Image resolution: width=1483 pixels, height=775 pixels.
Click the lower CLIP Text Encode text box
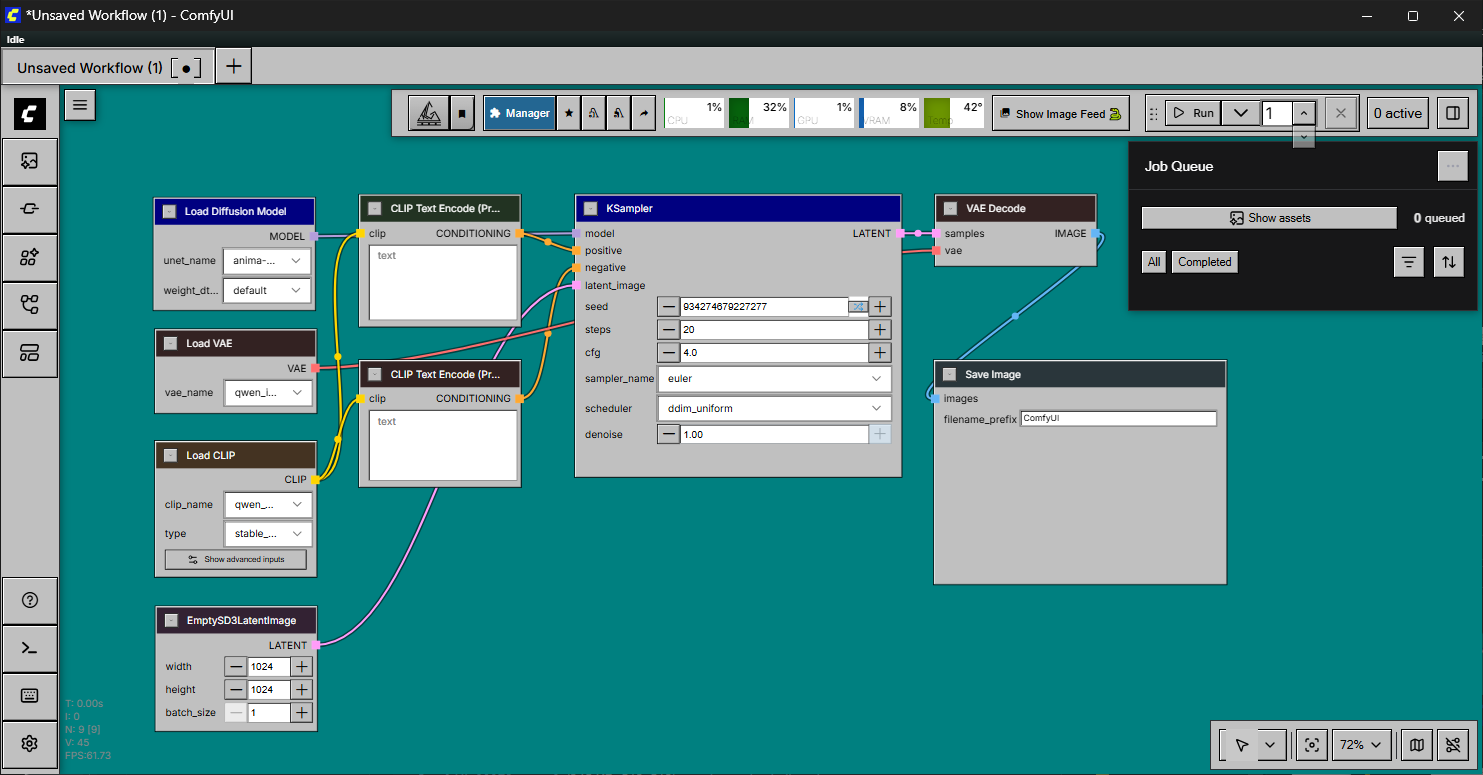[444, 446]
